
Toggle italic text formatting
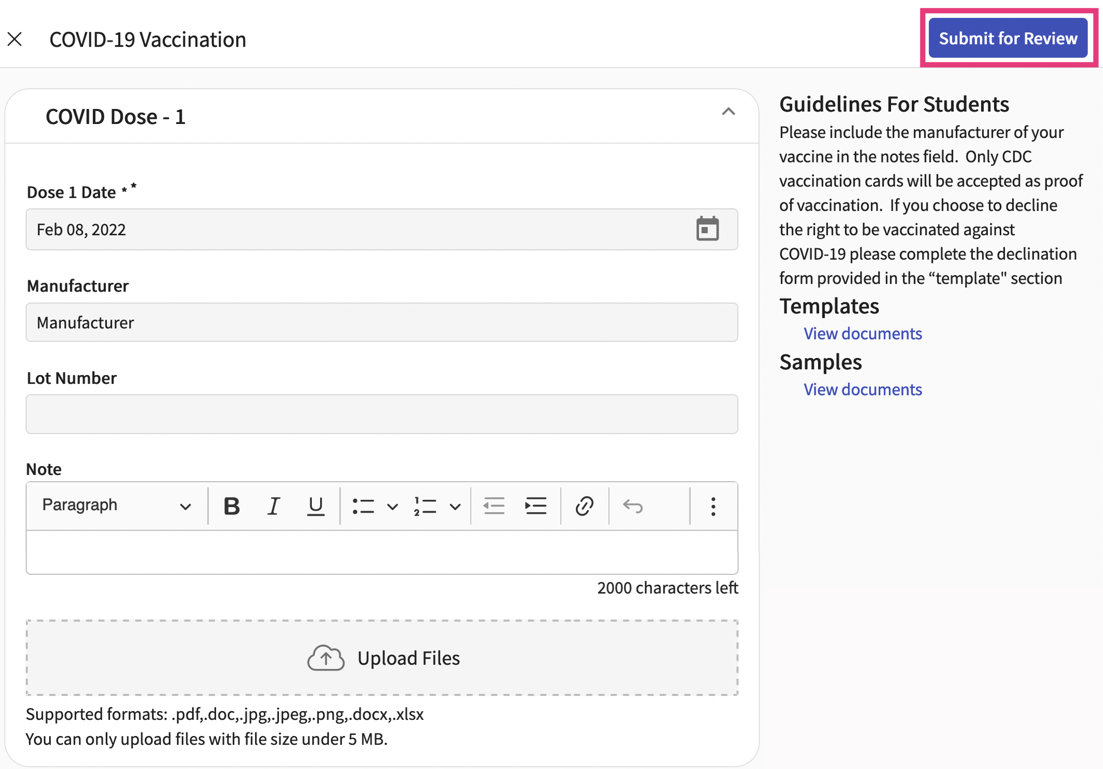tap(273, 506)
